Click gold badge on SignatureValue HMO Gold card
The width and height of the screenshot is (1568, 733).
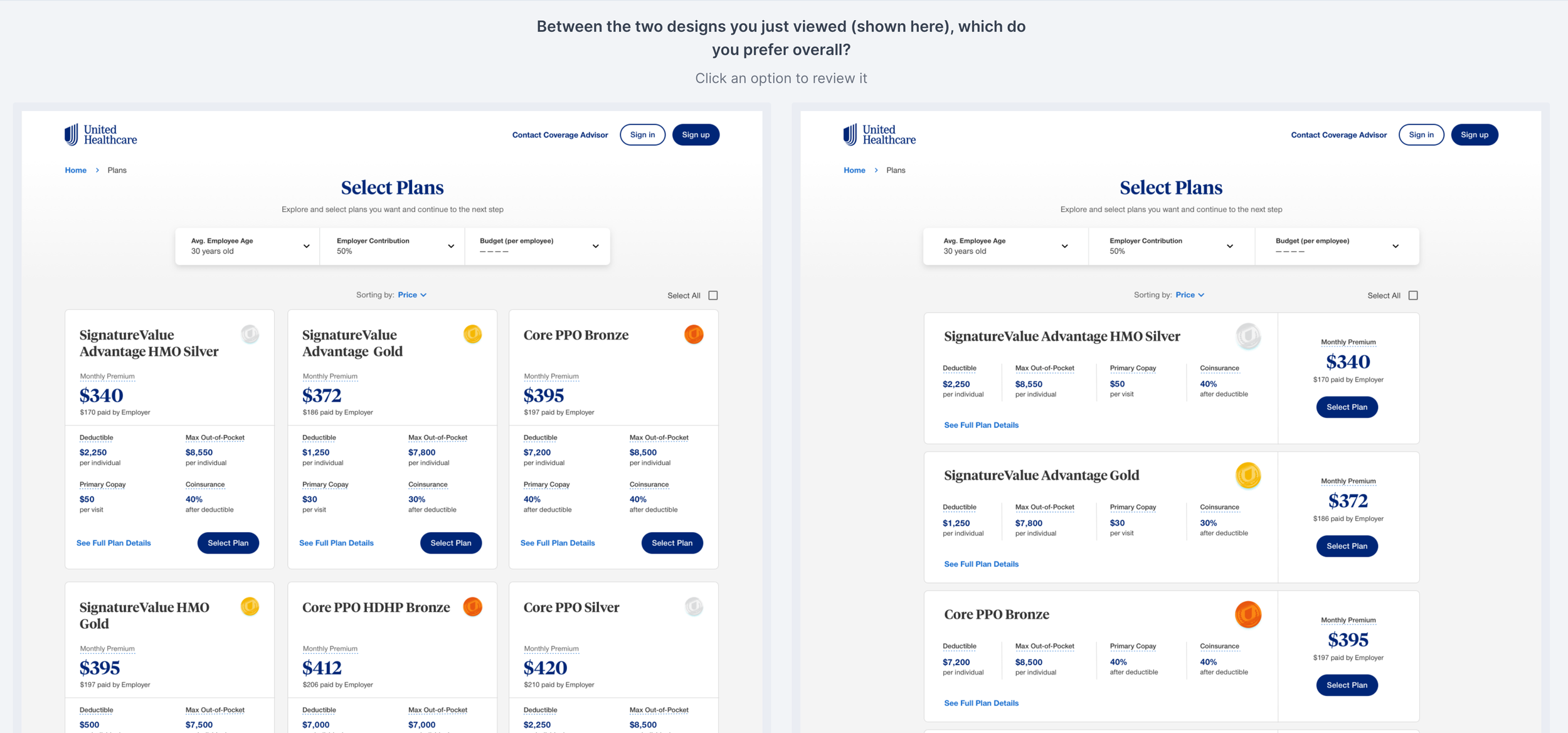point(250,606)
